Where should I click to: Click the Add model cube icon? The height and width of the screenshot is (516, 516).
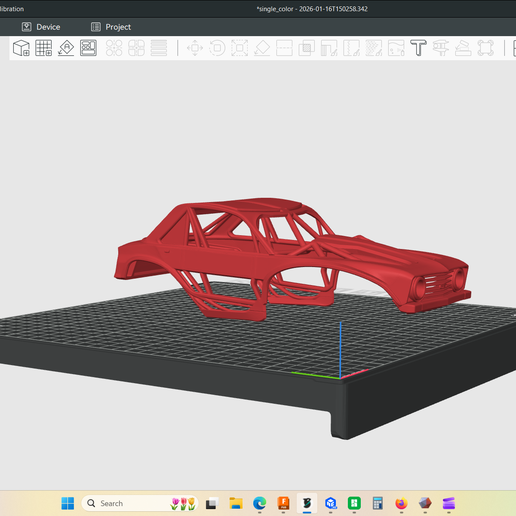[x=21, y=48]
